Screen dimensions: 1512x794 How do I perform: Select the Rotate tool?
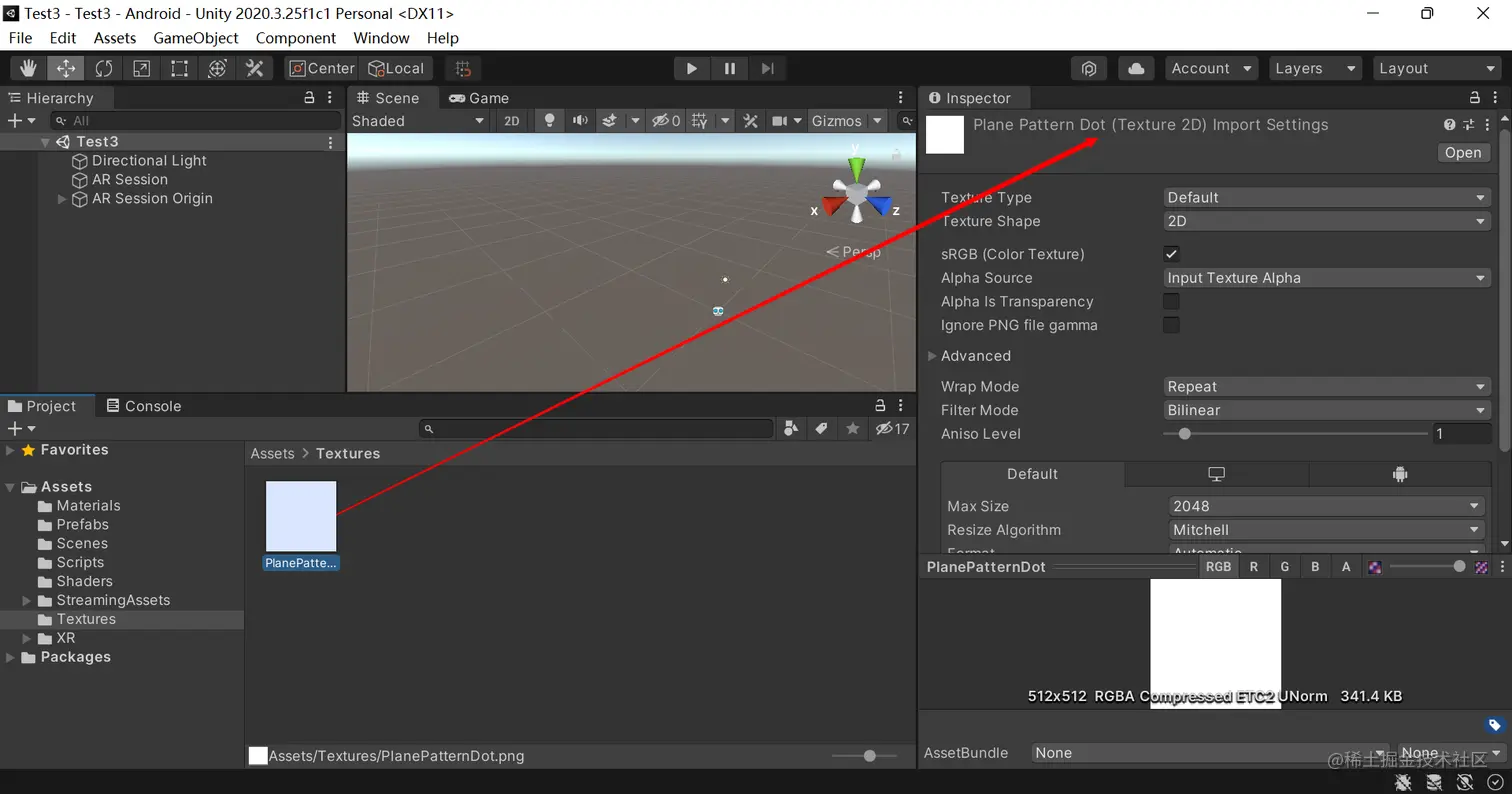pyautogui.click(x=103, y=68)
